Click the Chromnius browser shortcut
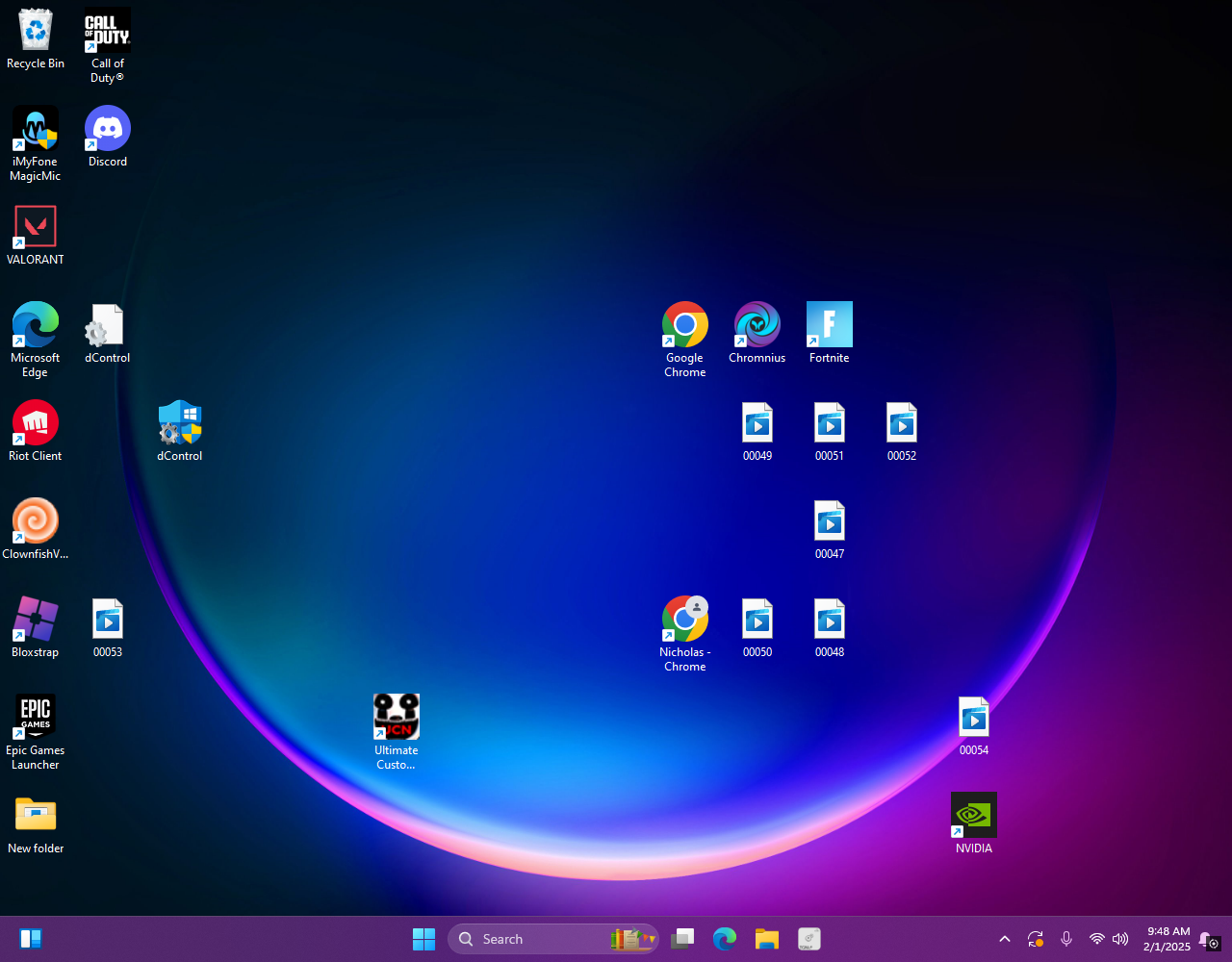The height and width of the screenshot is (962, 1232). (757, 333)
